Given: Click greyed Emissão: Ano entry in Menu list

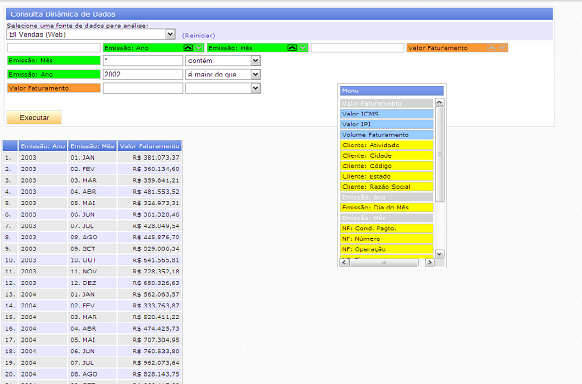Looking at the screenshot, I should pyautogui.click(x=386, y=197).
